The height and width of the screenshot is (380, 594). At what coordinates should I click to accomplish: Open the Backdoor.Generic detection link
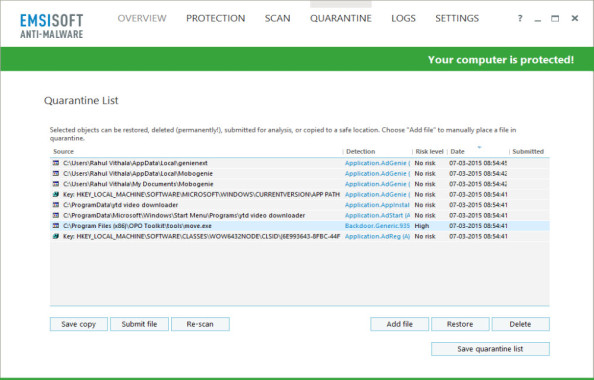click(377, 226)
